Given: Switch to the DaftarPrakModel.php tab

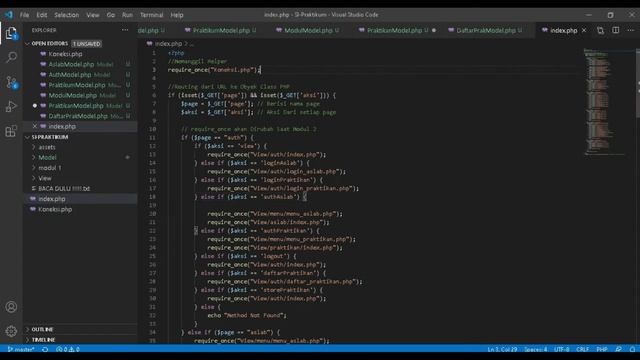Looking at the screenshot, I should tap(486, 30).
